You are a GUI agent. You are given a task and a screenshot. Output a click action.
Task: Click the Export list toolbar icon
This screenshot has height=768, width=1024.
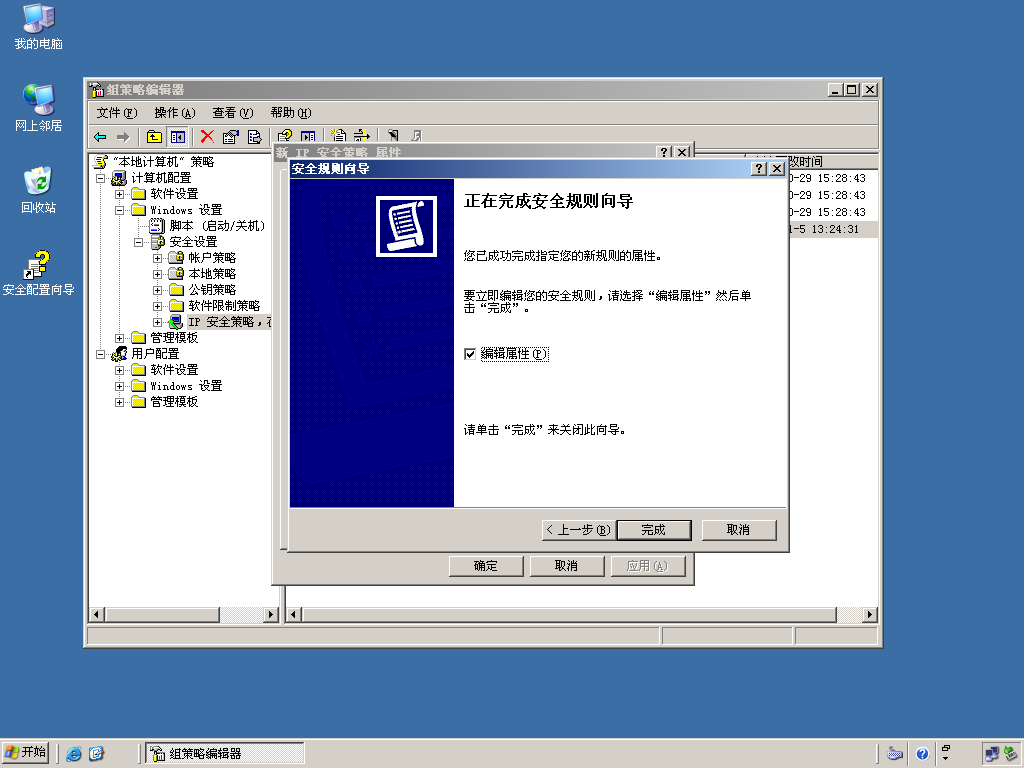254,136
